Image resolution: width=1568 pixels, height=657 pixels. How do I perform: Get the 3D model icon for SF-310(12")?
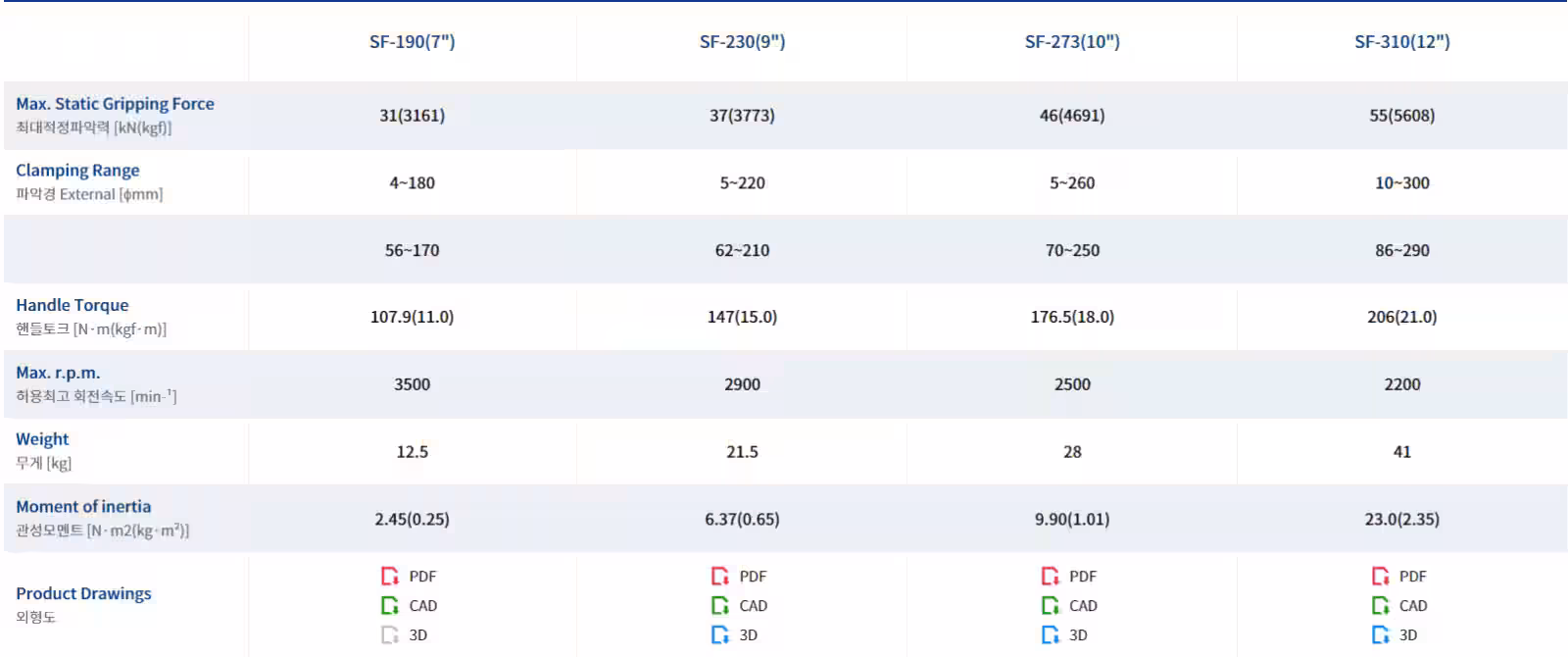[1381, 634]
